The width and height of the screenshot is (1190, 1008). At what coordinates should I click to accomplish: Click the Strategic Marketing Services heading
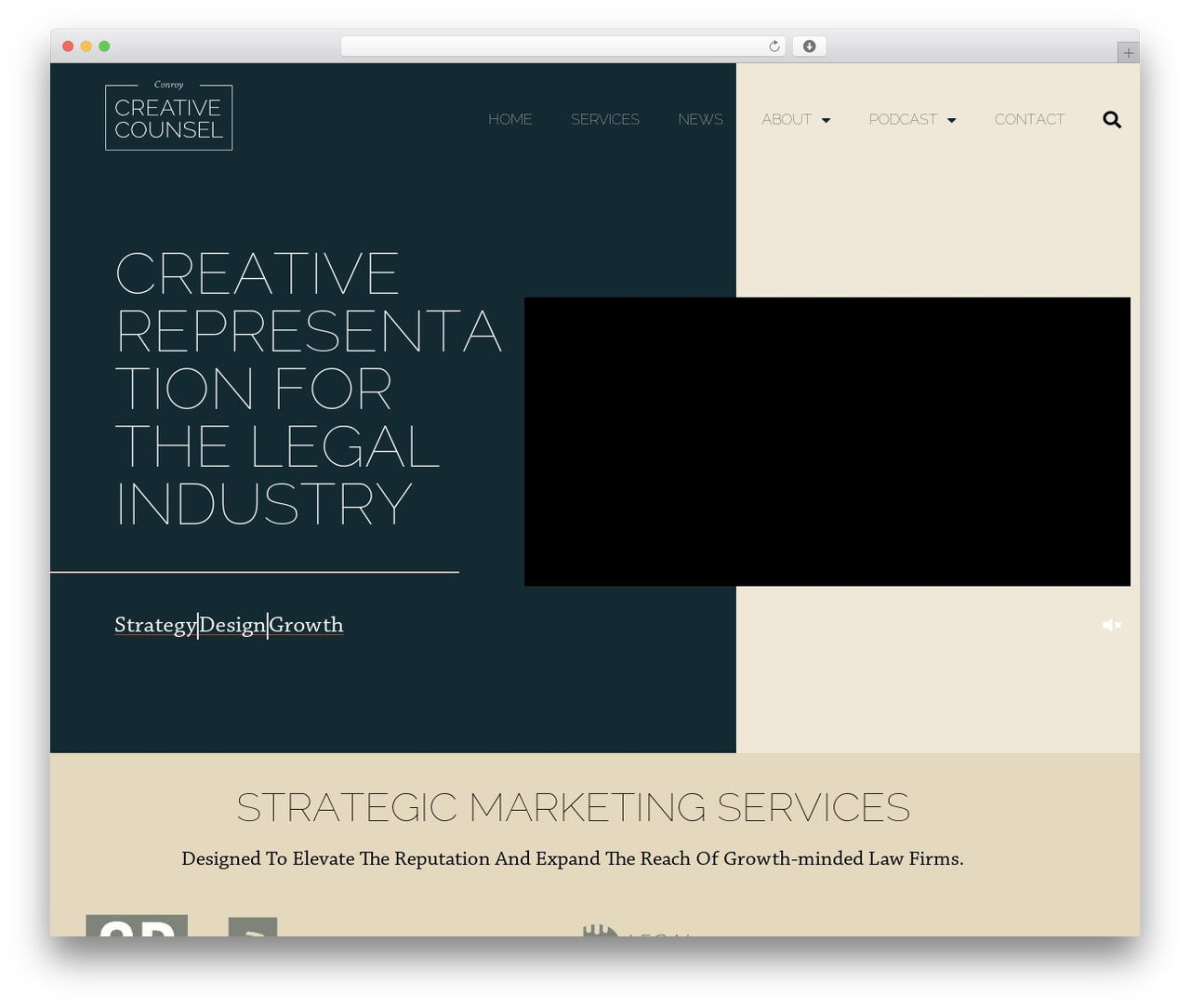tap(573, 807)
